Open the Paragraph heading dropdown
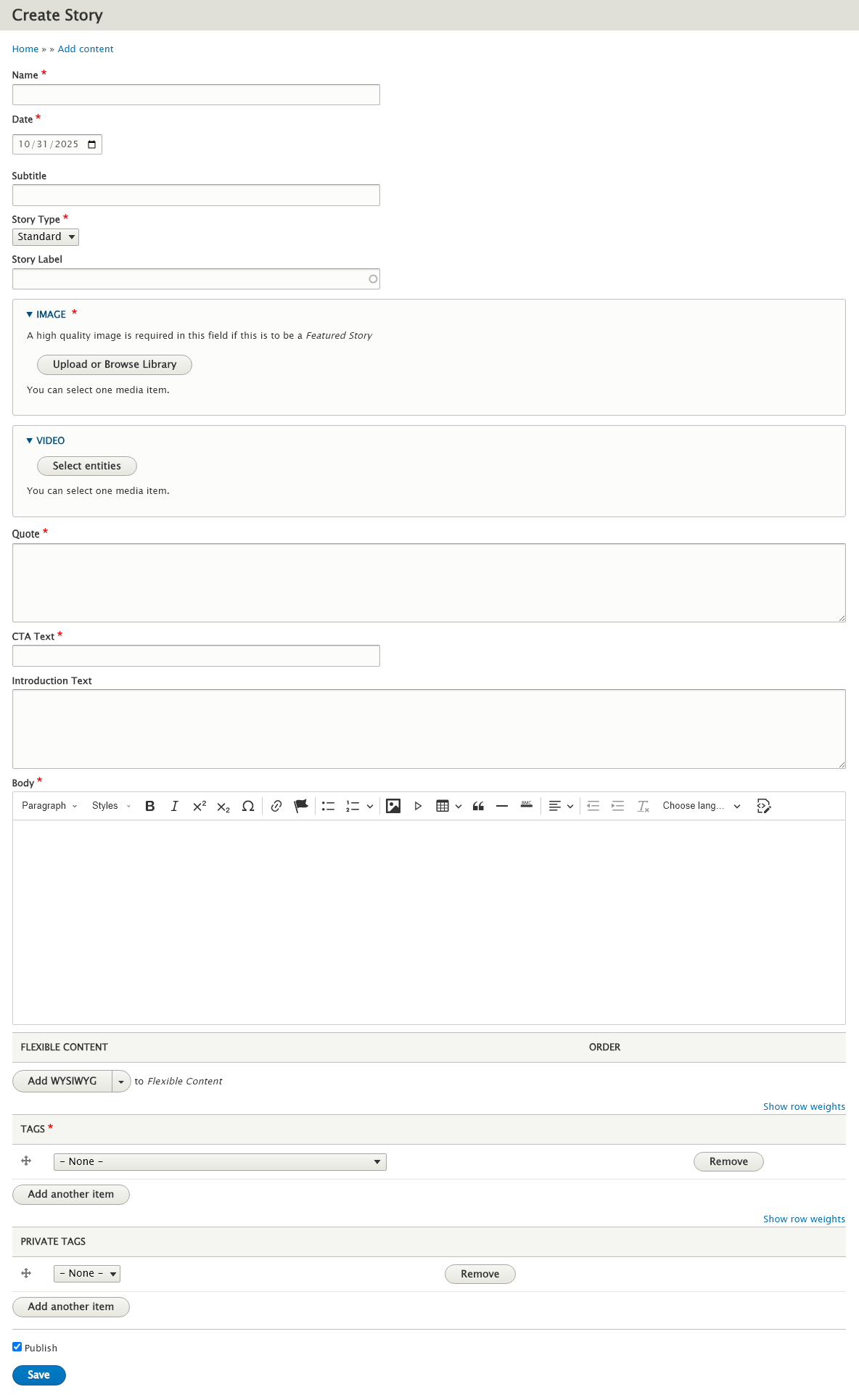The image size is (859, 1400). click(x=49, y=806)
